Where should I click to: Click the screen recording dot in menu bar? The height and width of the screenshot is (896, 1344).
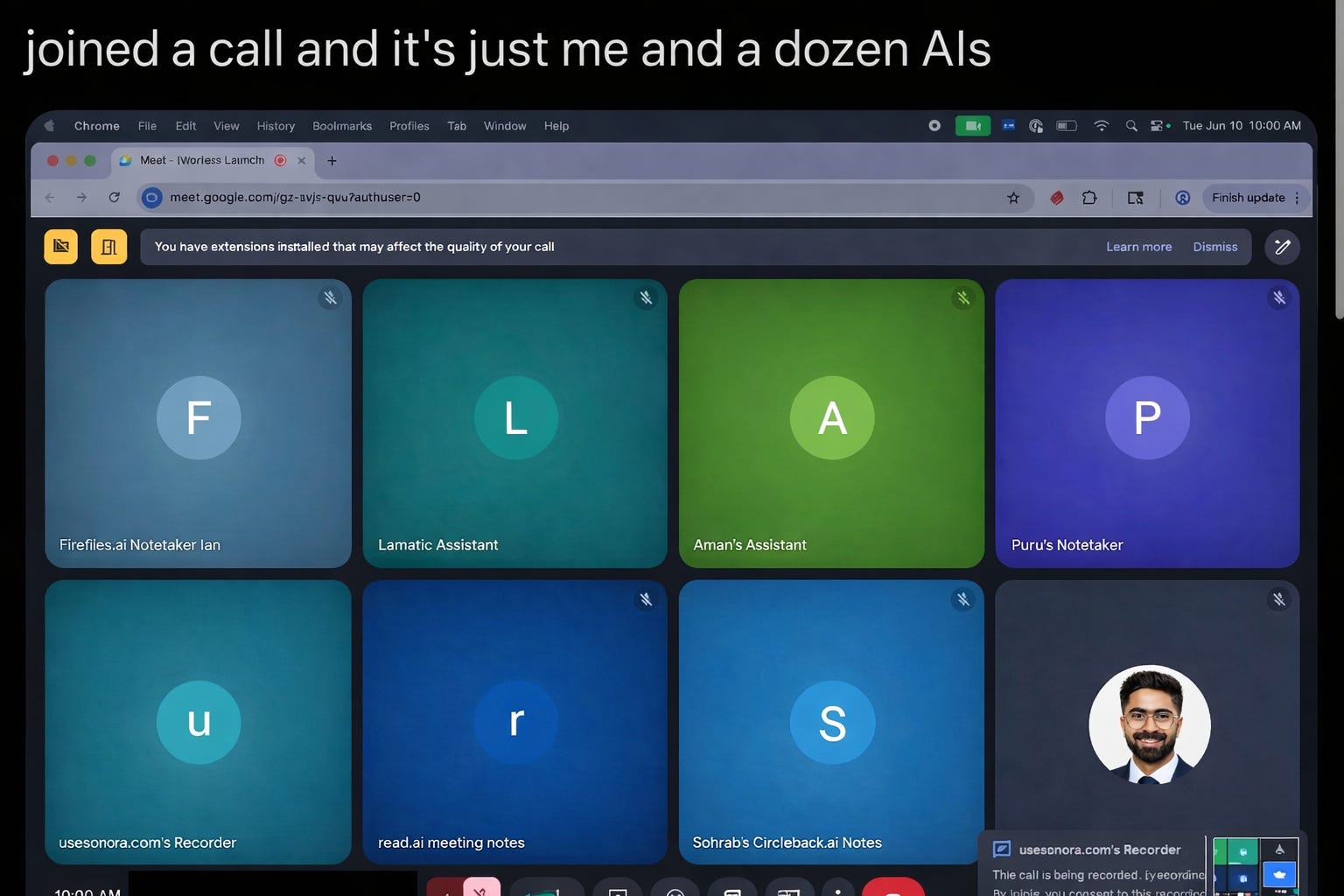(x=934, y=126)
